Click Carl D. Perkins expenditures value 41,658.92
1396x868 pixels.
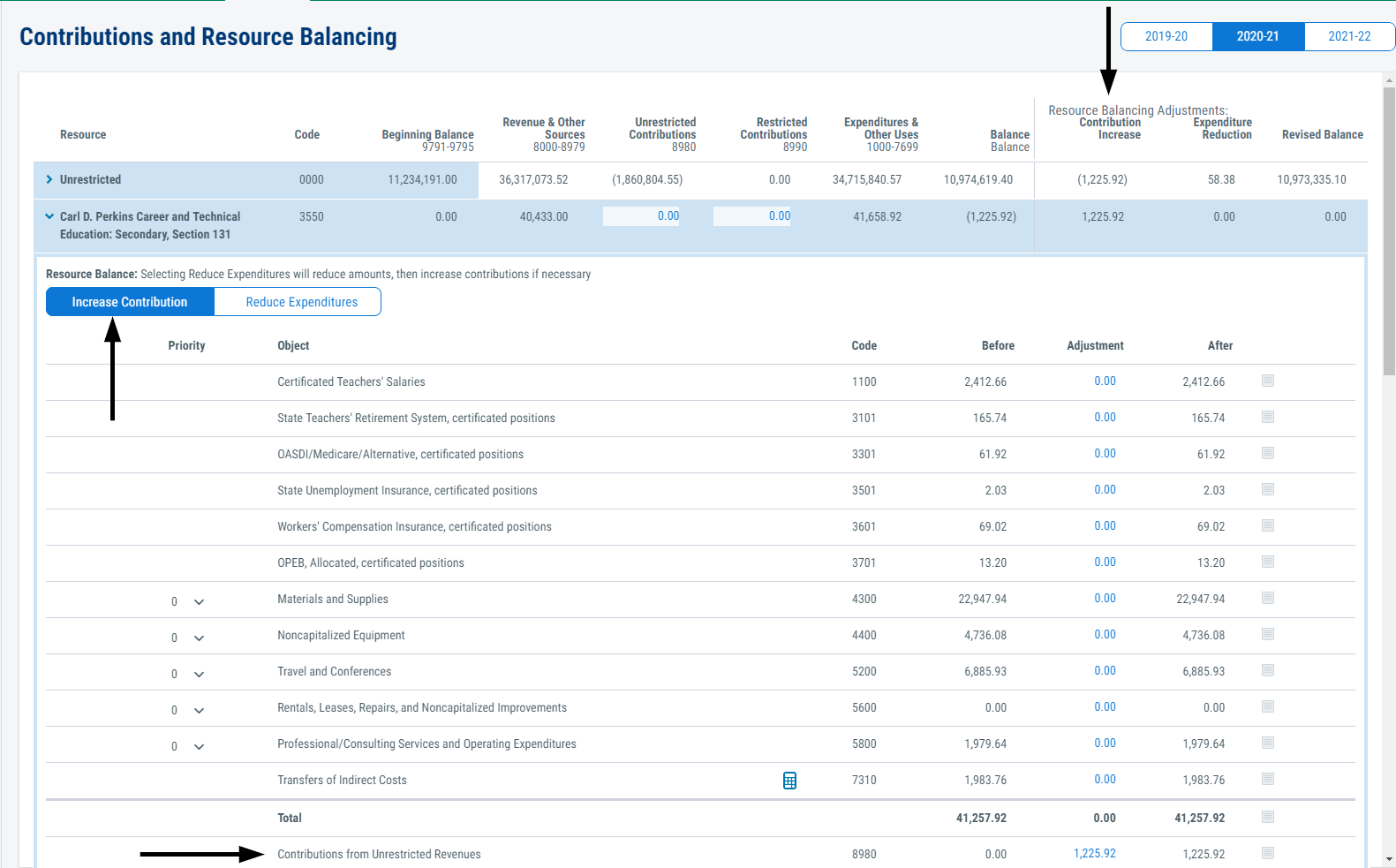(877, 217)
